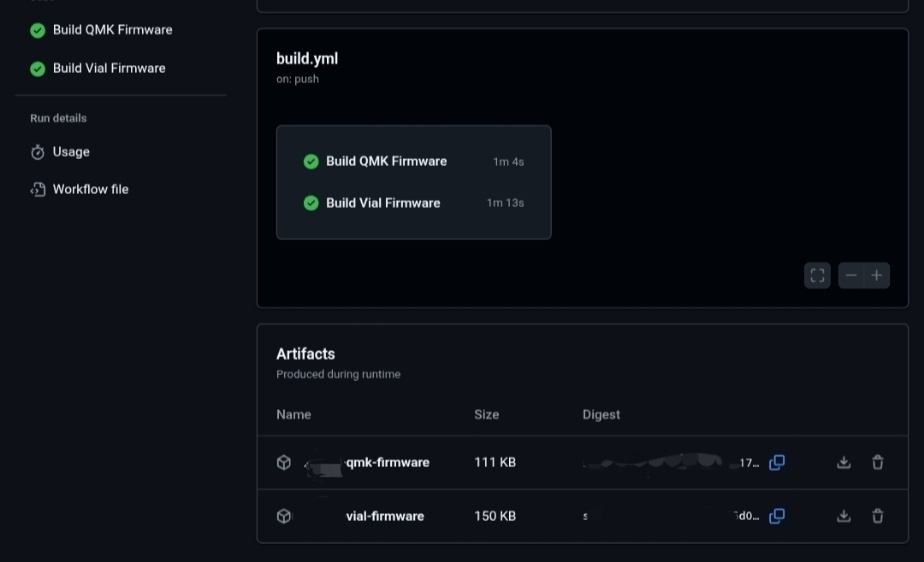Open Workflow file in sidebar

coord(90,189)
